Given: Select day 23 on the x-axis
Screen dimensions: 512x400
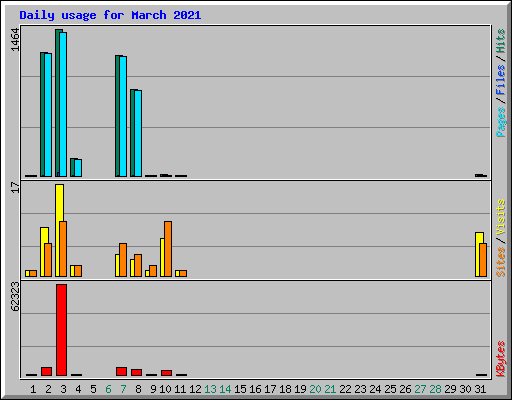Looking at the screenshot, I should click(x=360, y=389).
